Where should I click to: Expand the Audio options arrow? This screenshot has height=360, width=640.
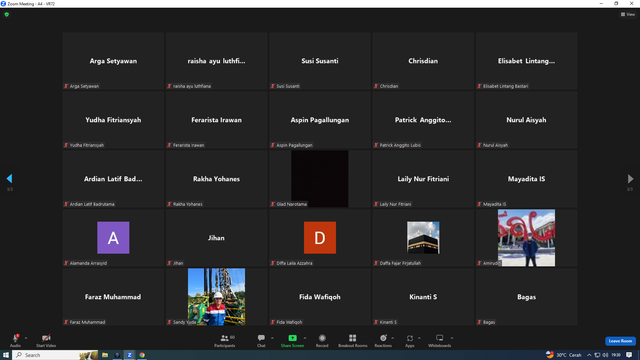point(26,338)
